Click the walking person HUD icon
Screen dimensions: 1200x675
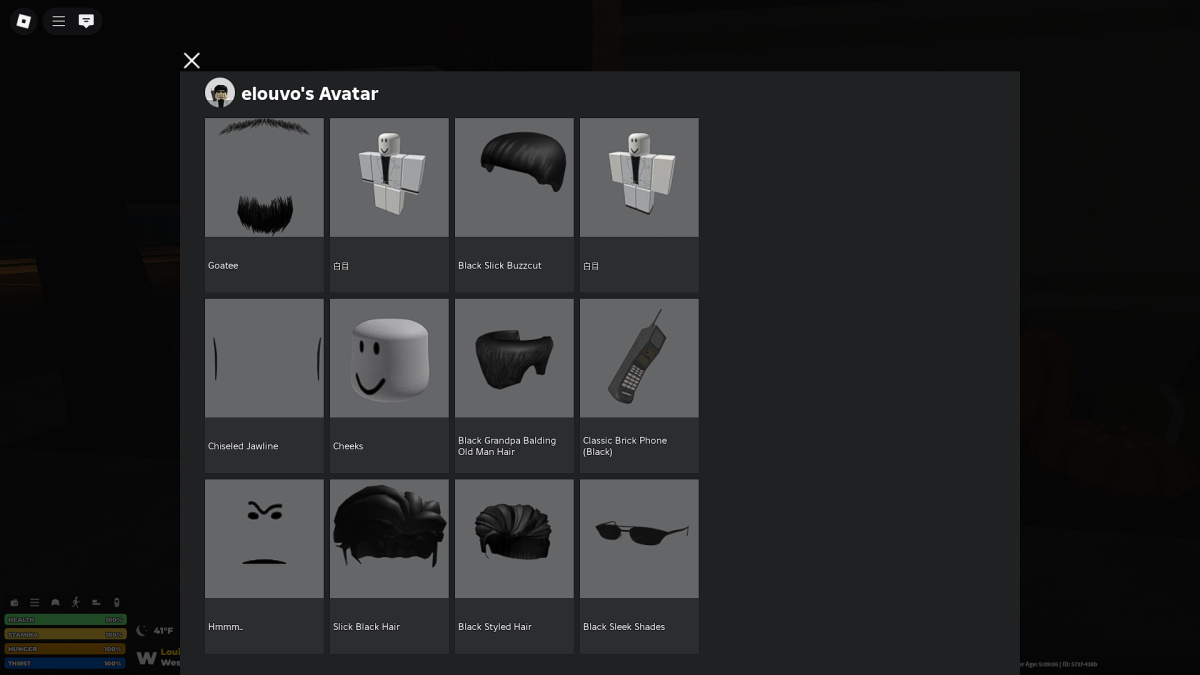[75, 602]
